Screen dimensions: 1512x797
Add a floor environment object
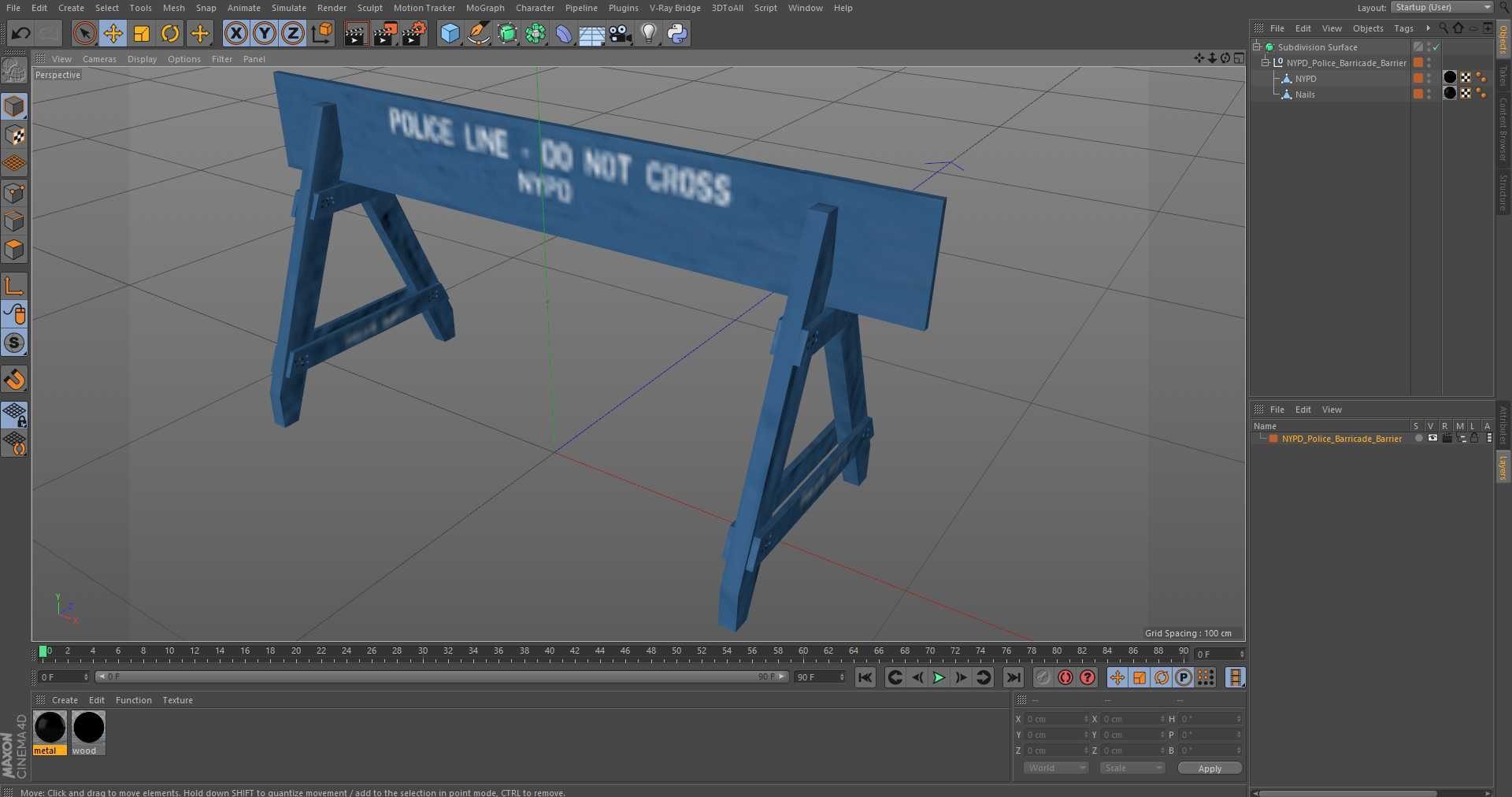591,33
